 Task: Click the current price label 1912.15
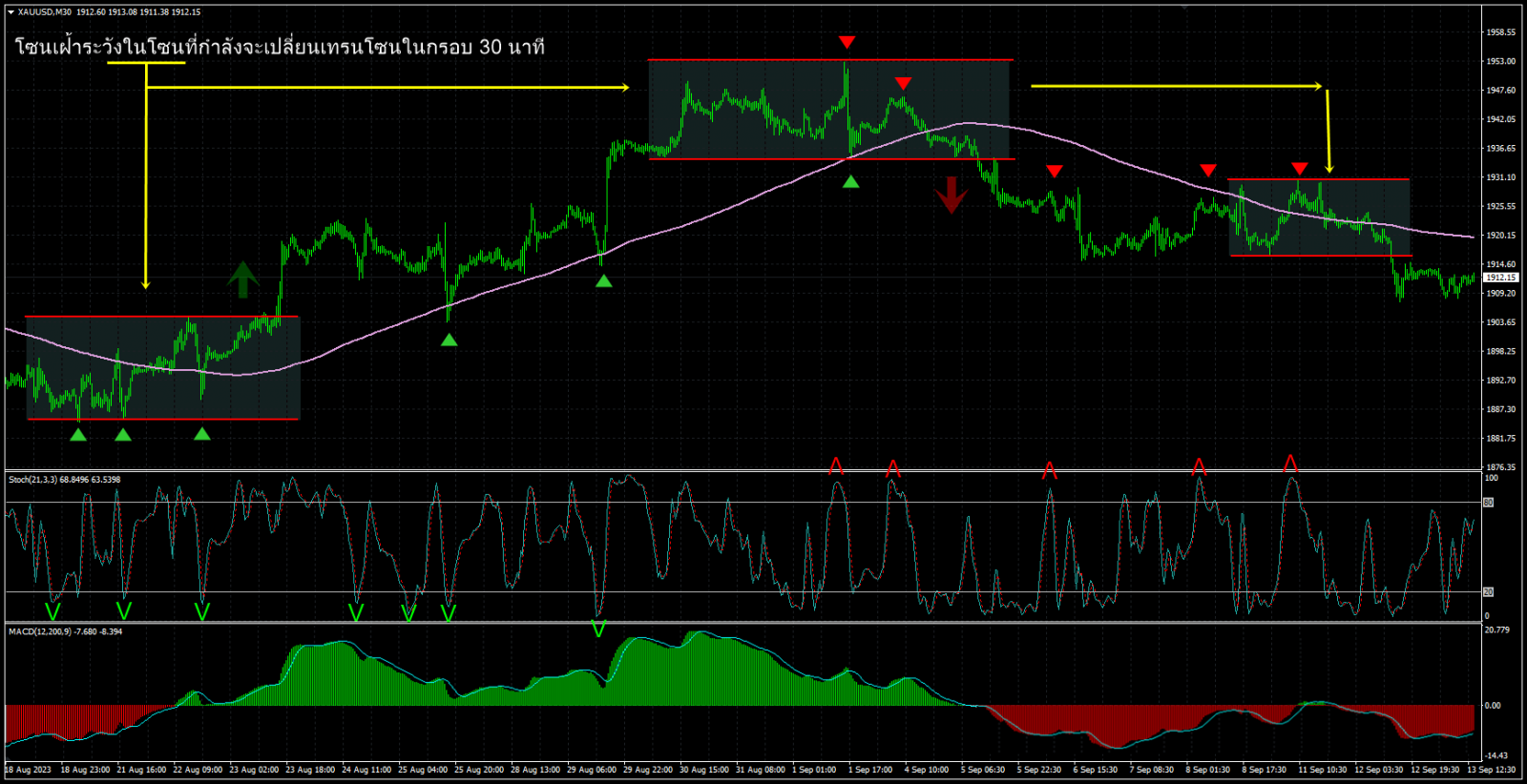click(1500, 278)
